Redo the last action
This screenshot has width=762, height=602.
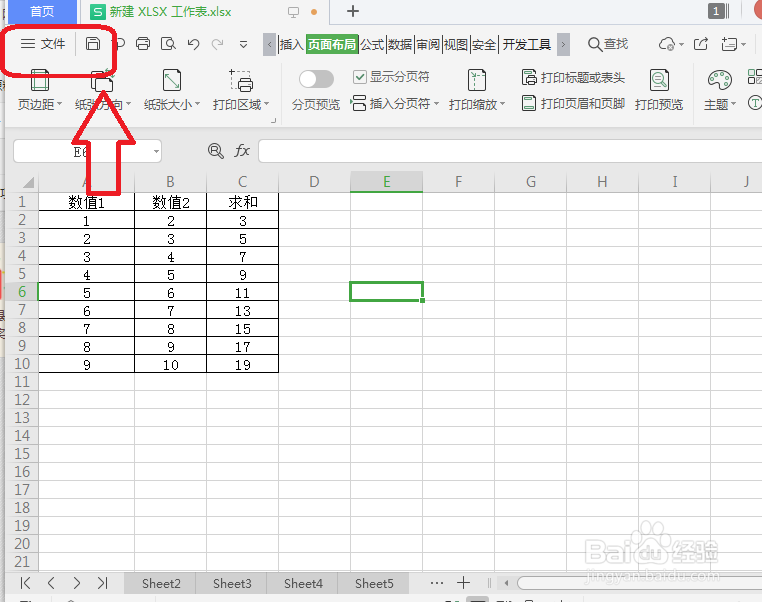click(x=217, y=44)
